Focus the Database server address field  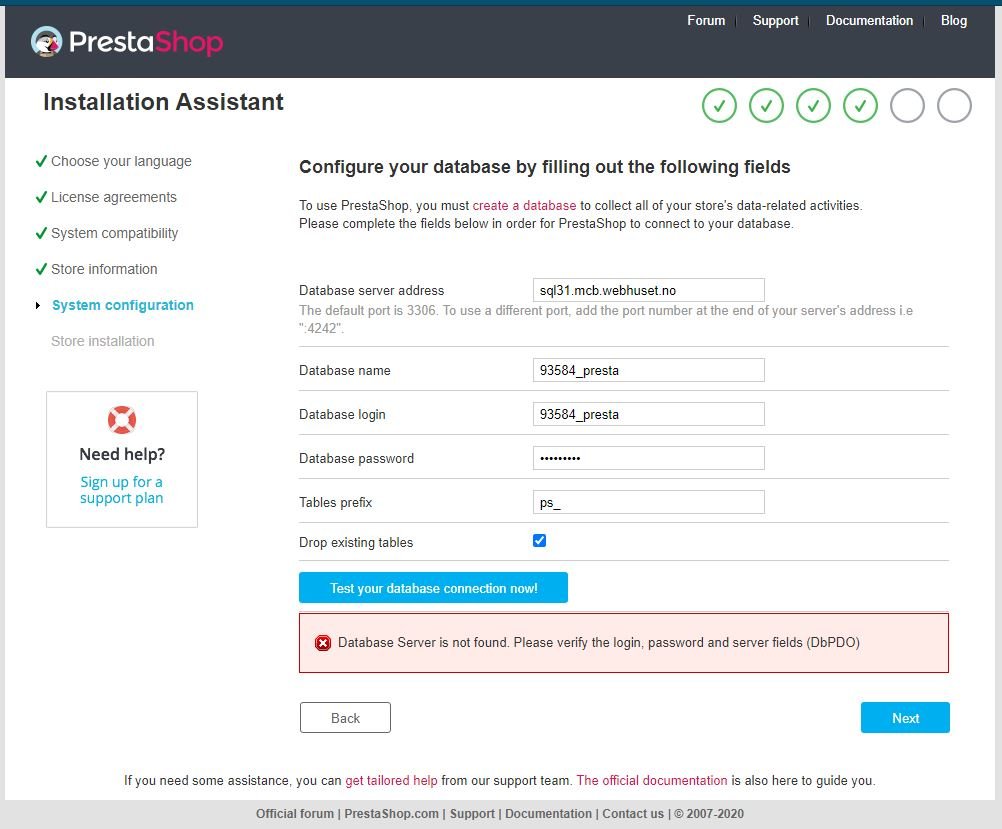[x=649, y=290]
